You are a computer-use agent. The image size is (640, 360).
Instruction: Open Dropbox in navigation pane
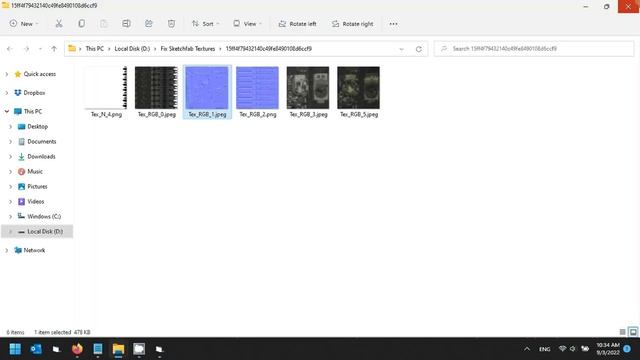click(x=34, y=93)
